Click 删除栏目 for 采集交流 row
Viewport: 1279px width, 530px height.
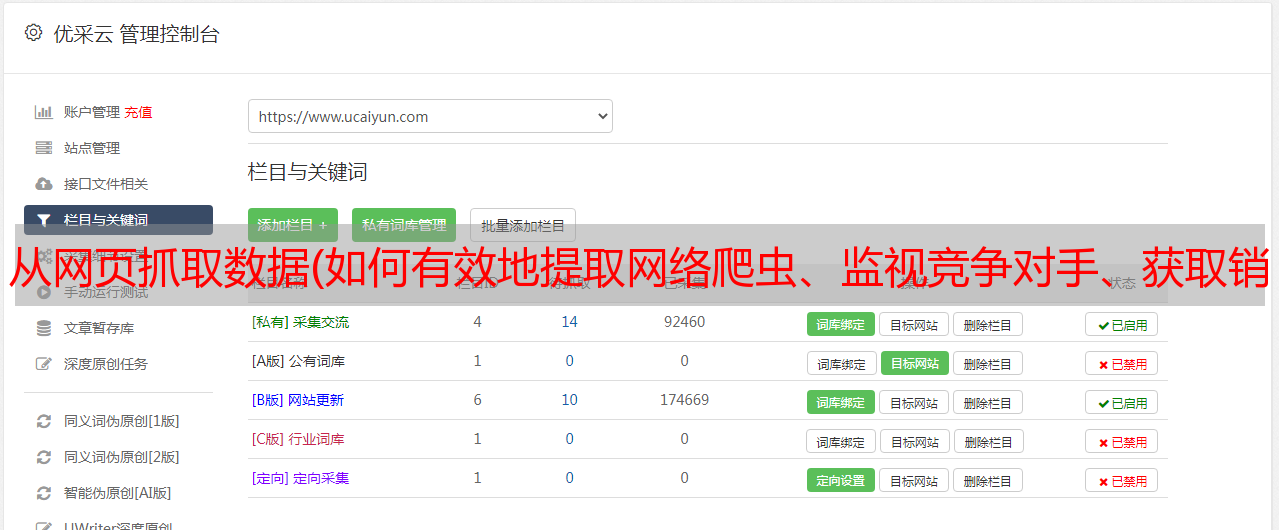click(x=987, y=324)
